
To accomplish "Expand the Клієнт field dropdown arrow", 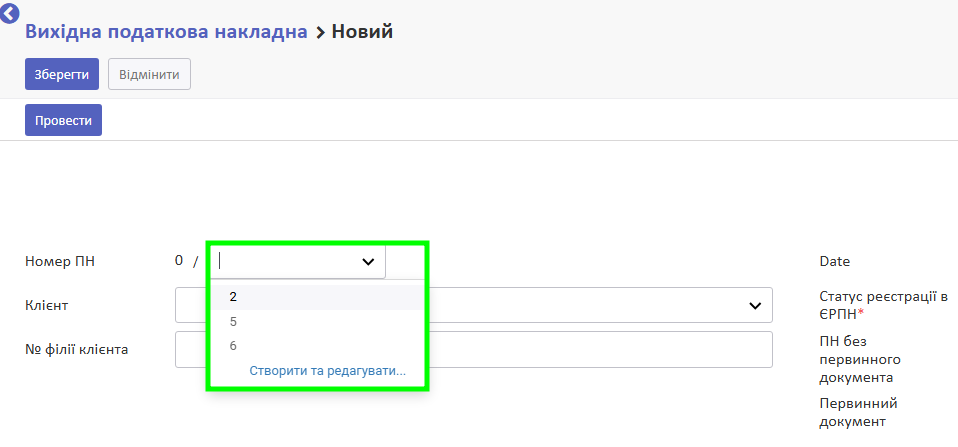I will pos(755,305).
